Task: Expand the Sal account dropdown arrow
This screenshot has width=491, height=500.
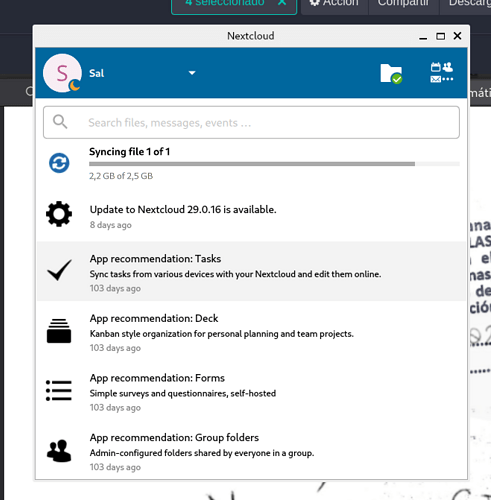Action: pyautogui.click(x=192, y=73)
